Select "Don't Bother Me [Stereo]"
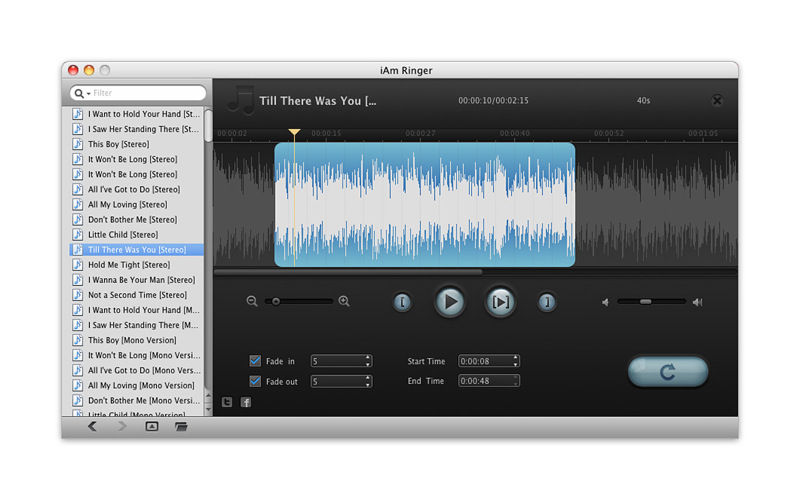 [136, 219]
